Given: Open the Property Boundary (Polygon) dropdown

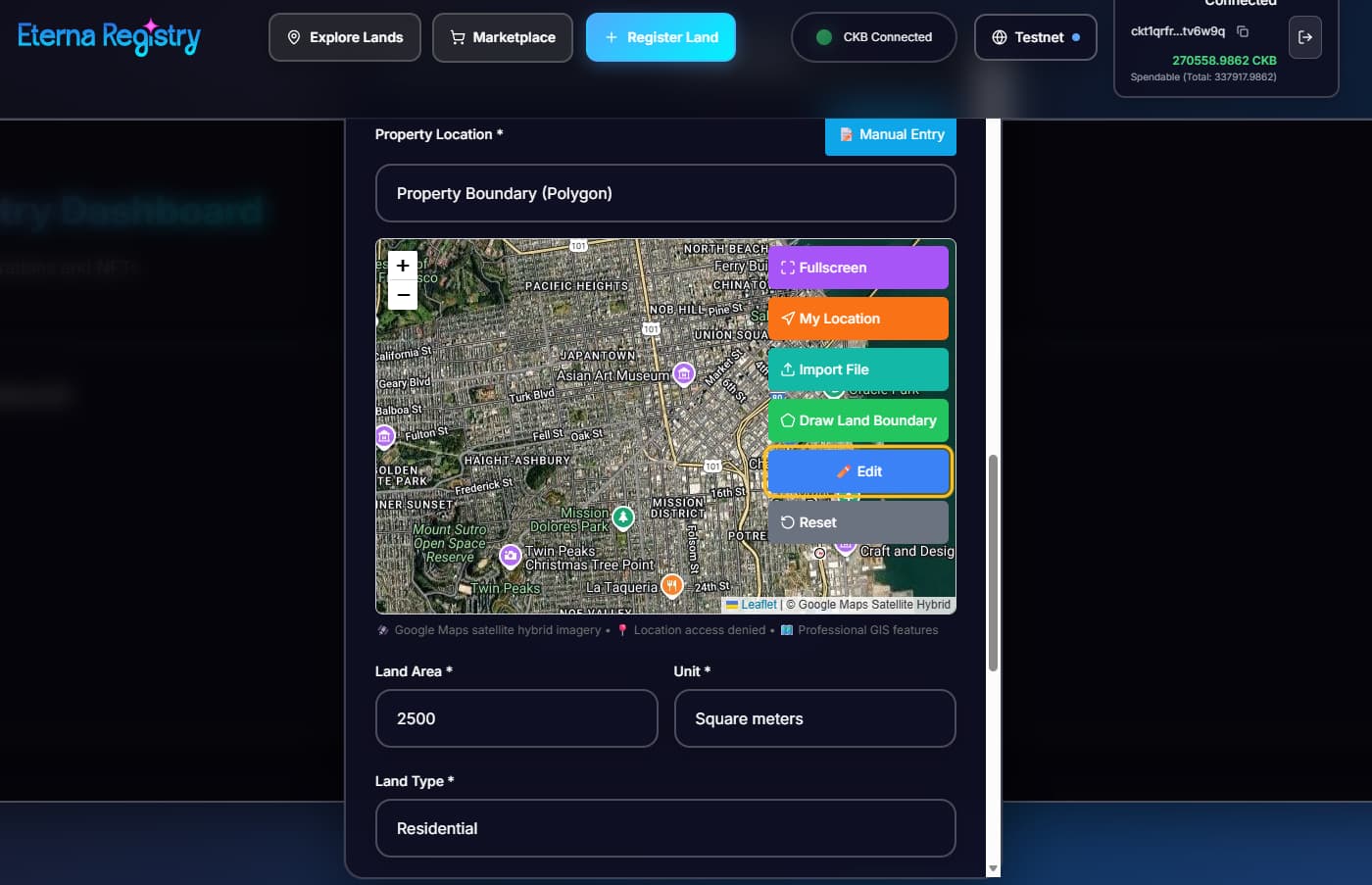Looking at the screenshot, I should [665, 194].
